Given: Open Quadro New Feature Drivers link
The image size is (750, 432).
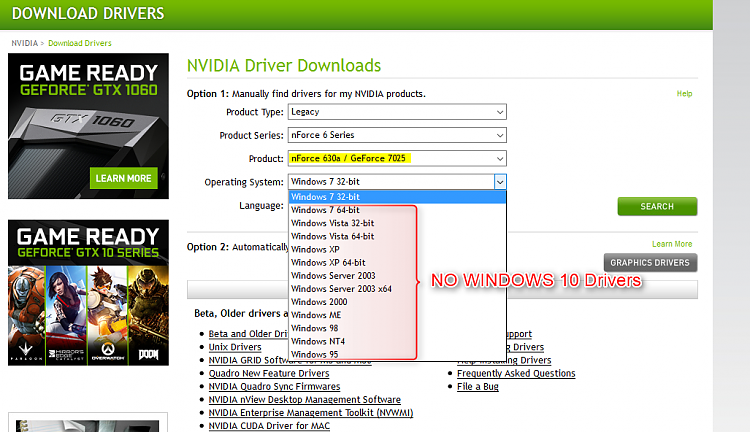Looking at the screenshot, I should (x=269, y=373).
